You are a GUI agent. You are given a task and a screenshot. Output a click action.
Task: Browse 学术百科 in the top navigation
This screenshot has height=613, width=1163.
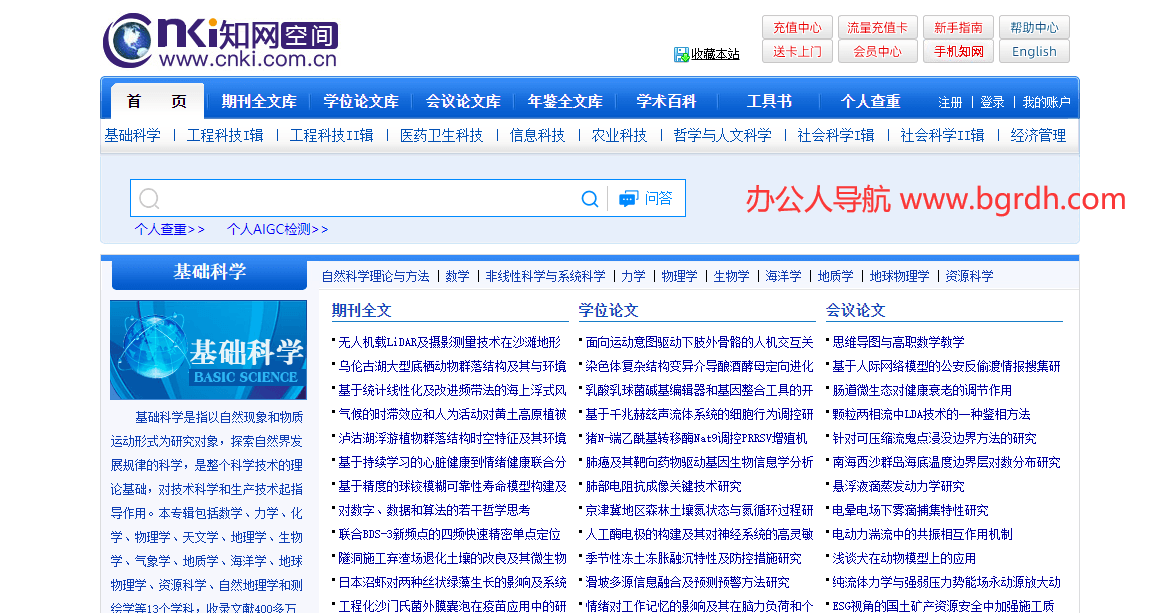coord(664,101)
